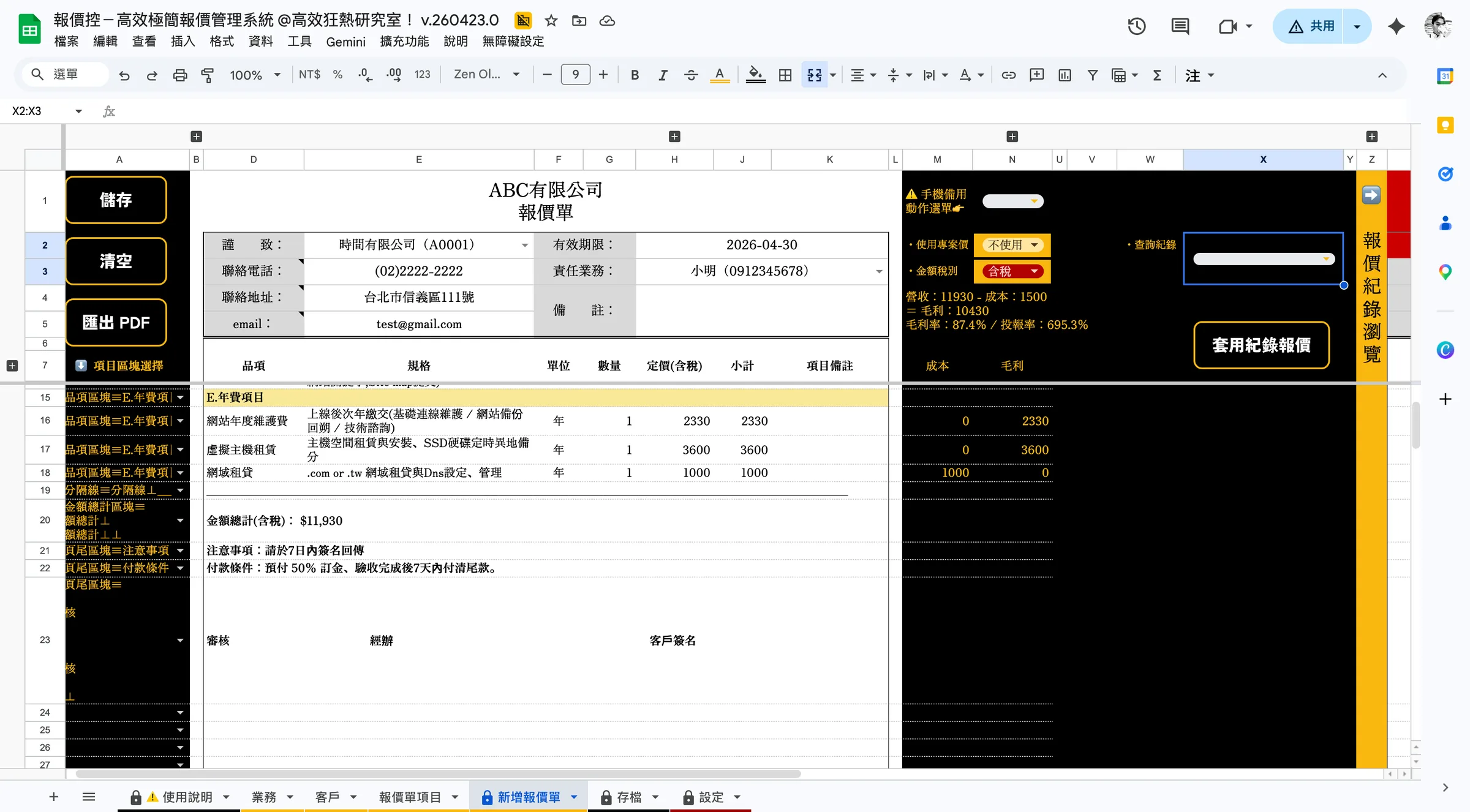Image resolution: width=1470 pixels, height=812 pixels.
Task: Click the undo arrow in toolbar
Action: 124,75
